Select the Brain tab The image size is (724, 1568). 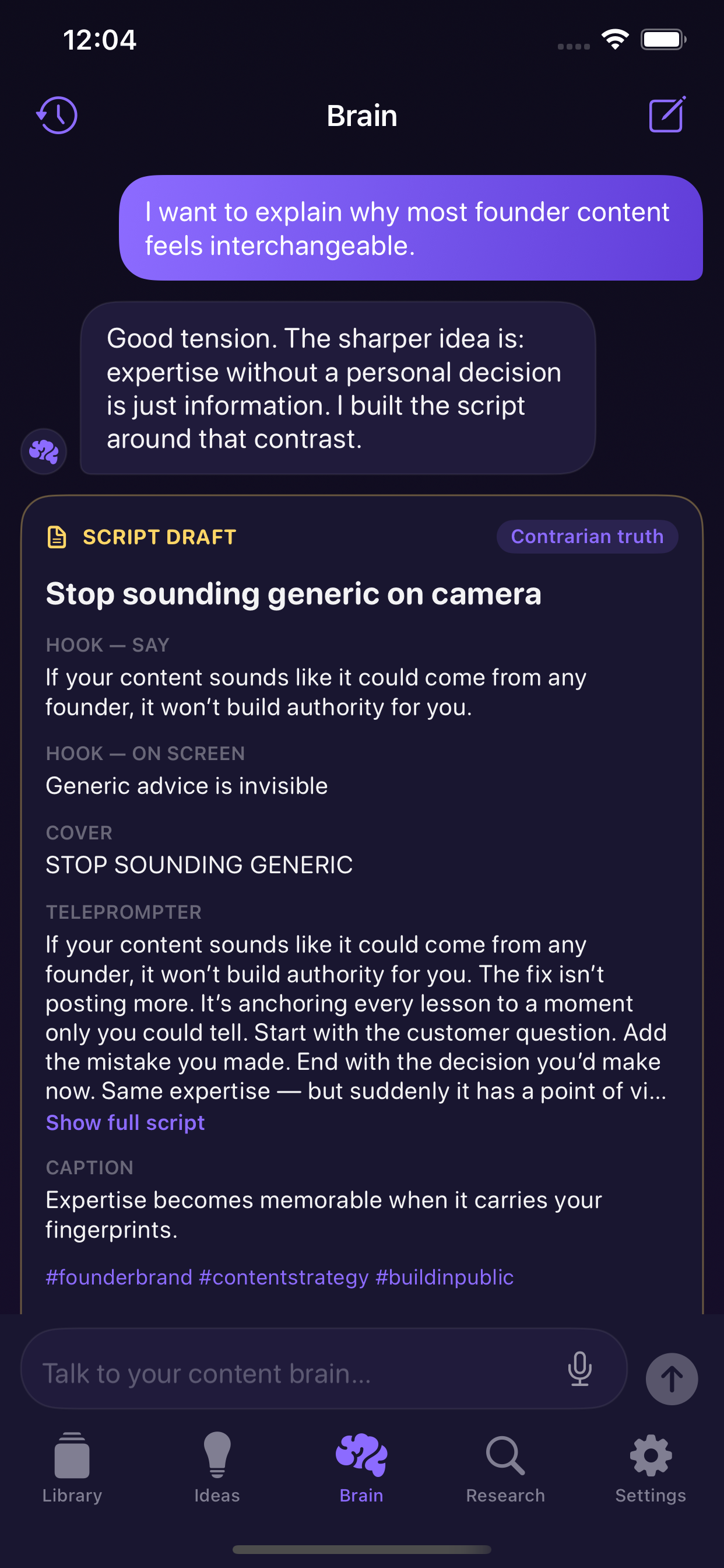(361, 1468)
